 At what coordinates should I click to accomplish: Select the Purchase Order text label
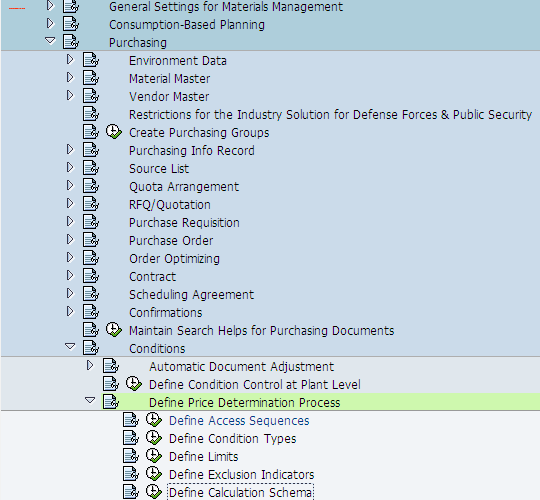[x=171, y=240]
